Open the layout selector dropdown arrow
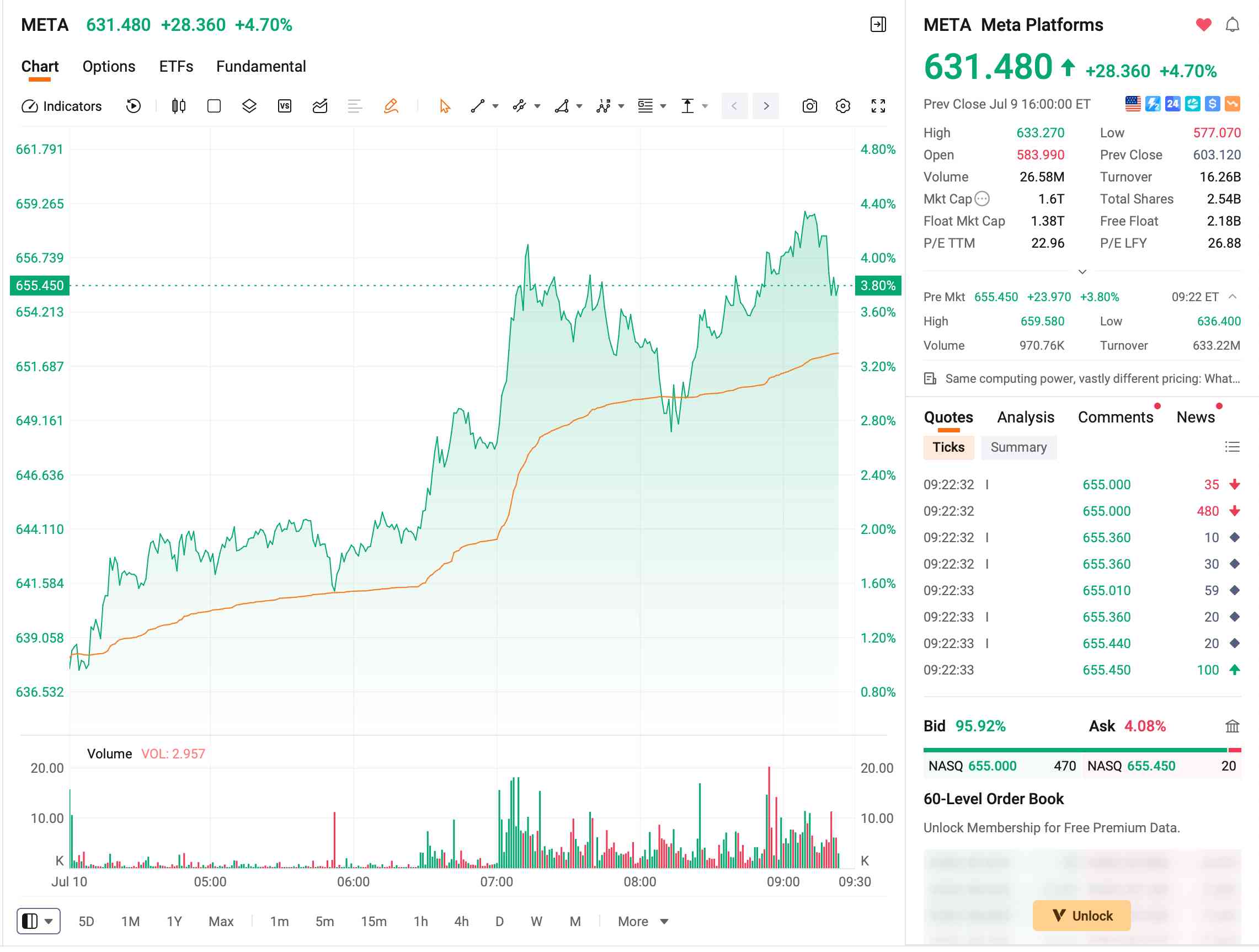1259x952 pixels. pyautogui.click(x=49, y=921)
